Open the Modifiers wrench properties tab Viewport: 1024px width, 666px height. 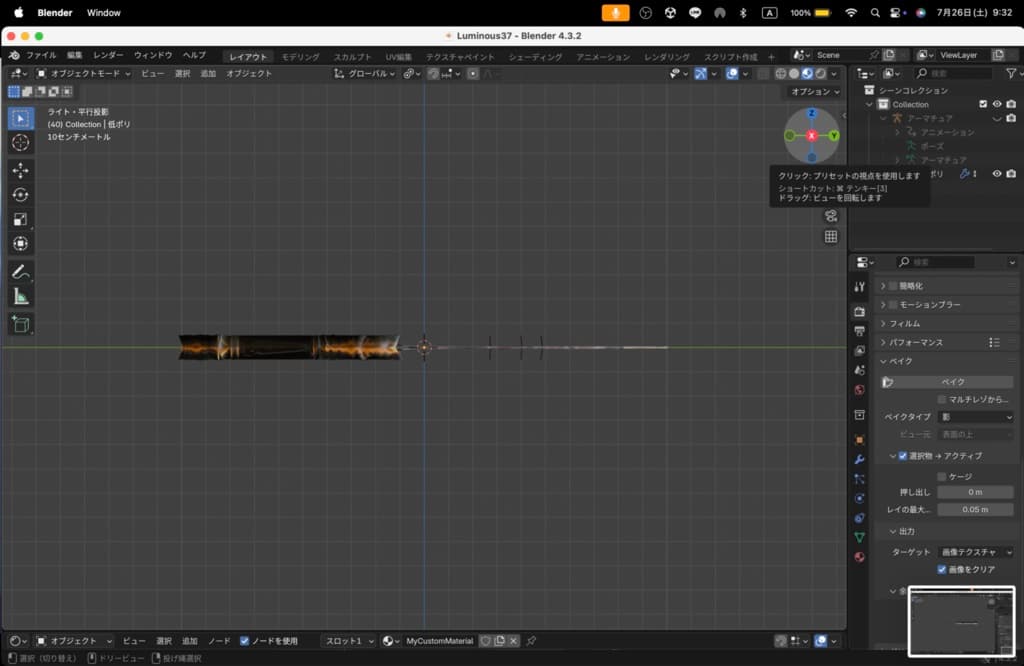[859, 459]
